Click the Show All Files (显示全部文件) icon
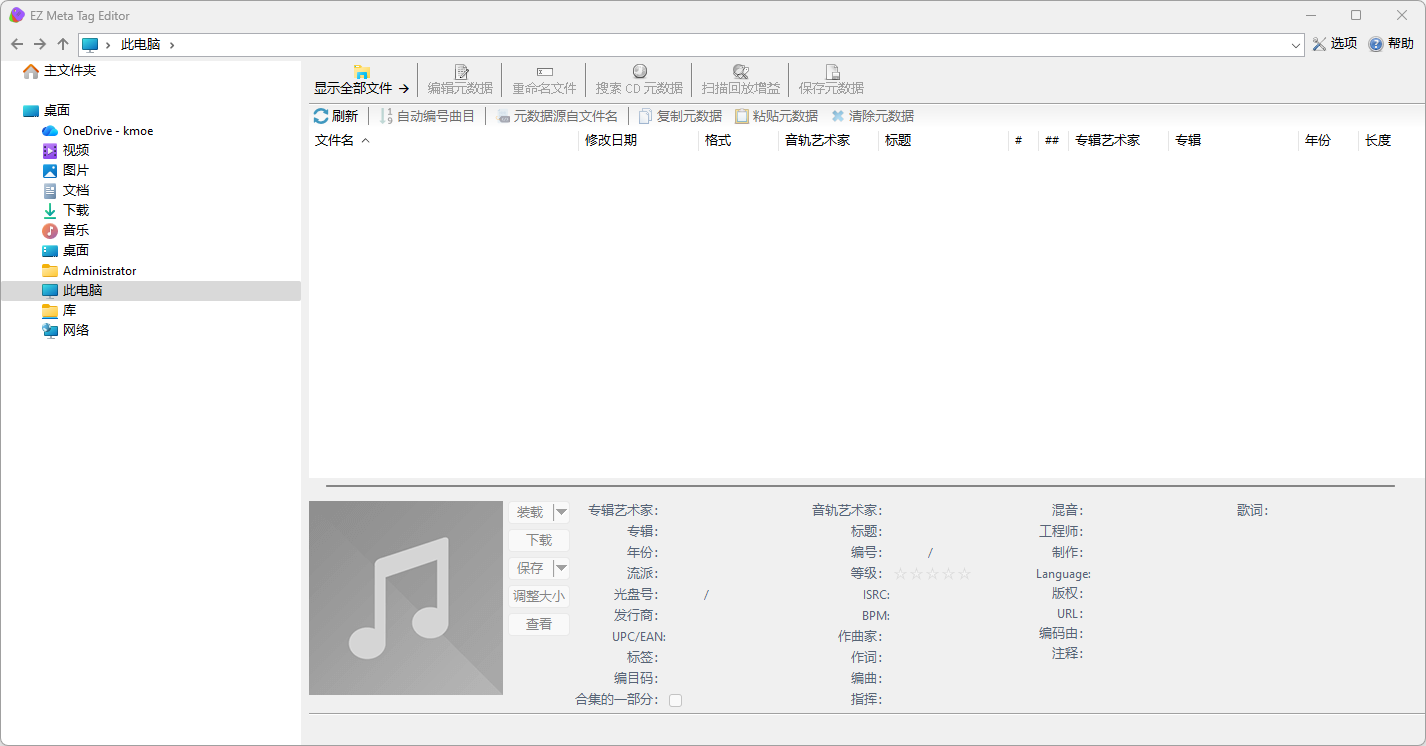 click(x=362, y=72)
